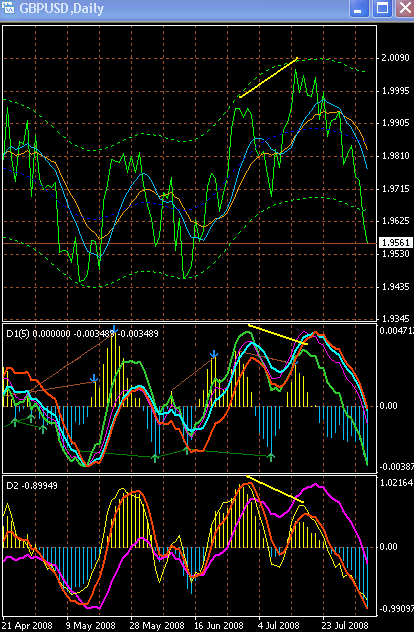Close the GBPUSD Daily chart window

click(x=404, y=8)
